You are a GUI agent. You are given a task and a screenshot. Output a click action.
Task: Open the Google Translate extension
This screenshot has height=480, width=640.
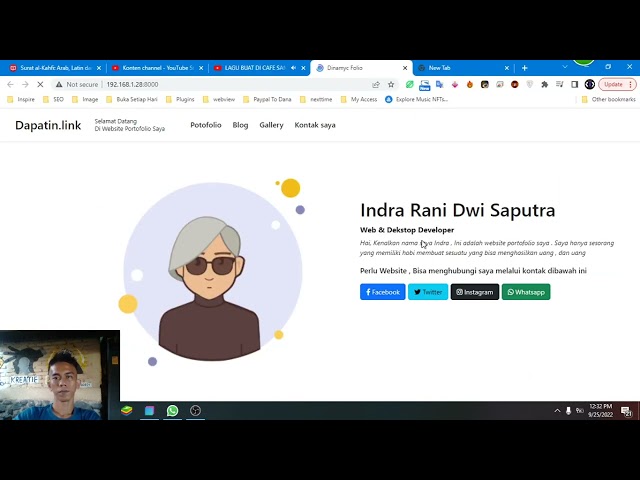click(440, 84)
